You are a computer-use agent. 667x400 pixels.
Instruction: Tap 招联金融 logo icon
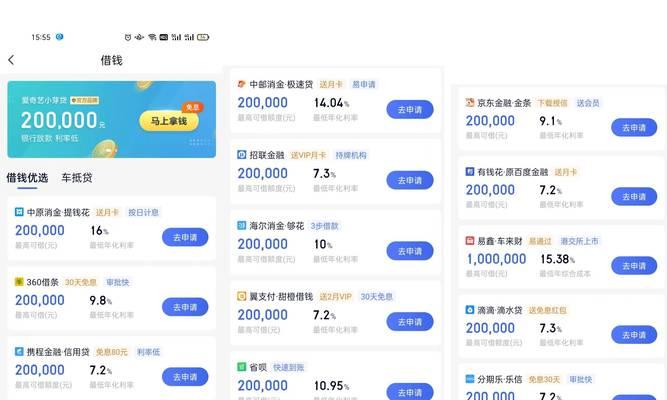pyautogui.click(x=242, y=155)
